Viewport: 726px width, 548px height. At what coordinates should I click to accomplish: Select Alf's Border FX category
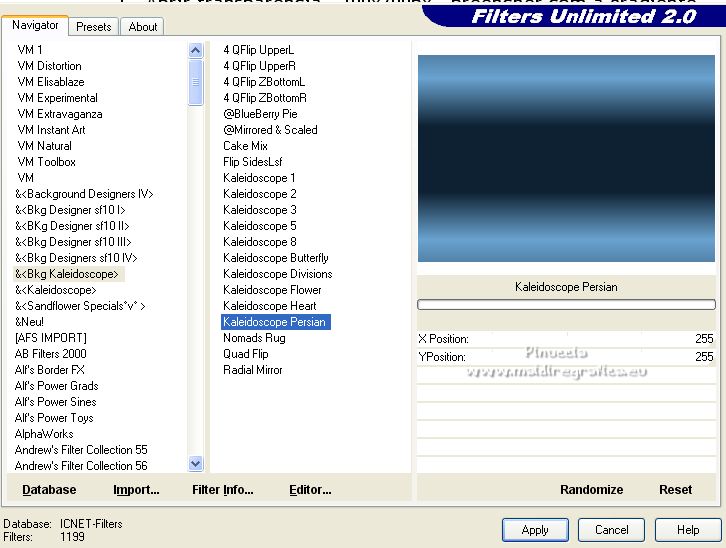pyautogui.click(x=50, y=370)
